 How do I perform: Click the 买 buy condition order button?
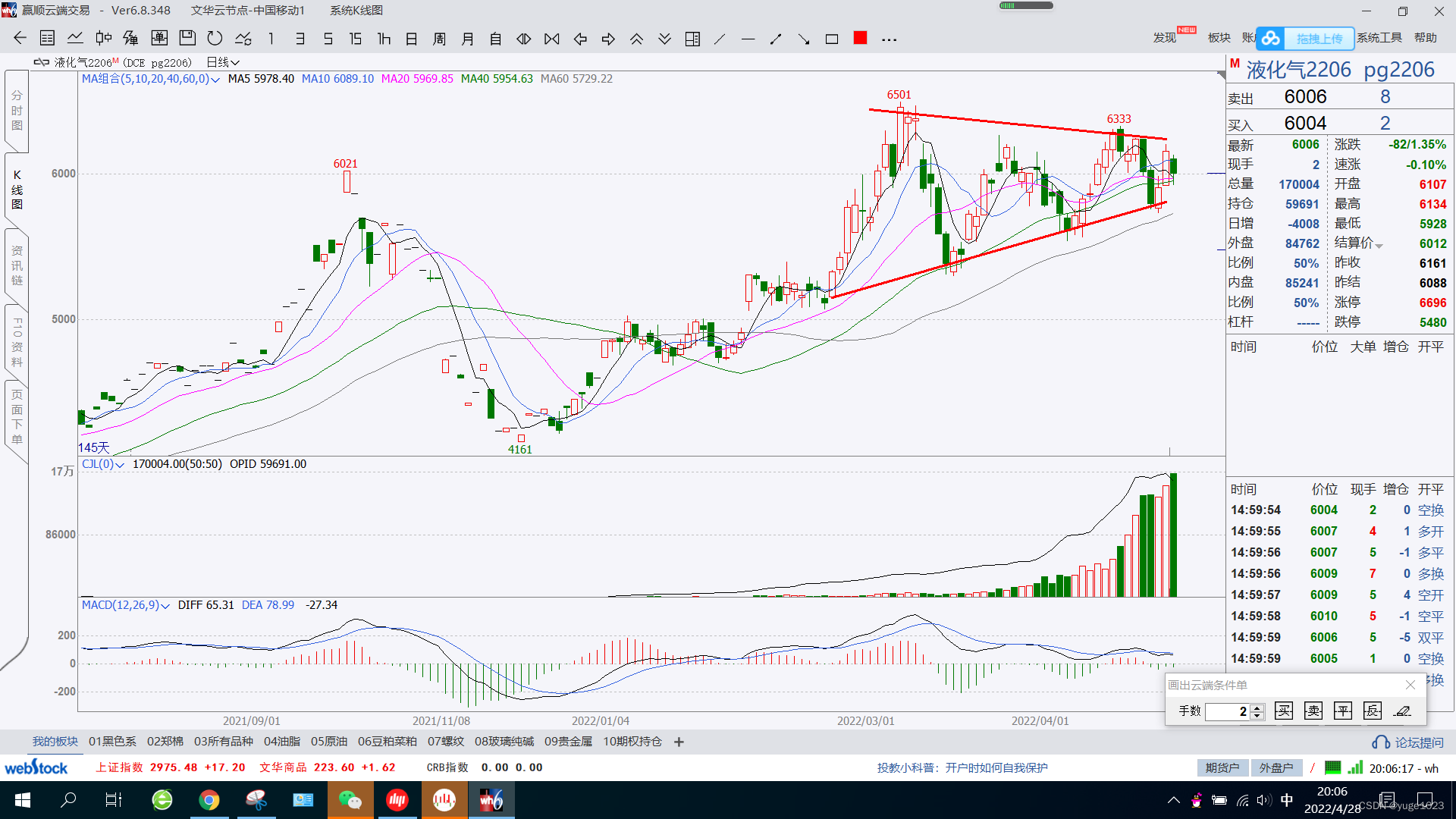click(x=1284, y=711)
